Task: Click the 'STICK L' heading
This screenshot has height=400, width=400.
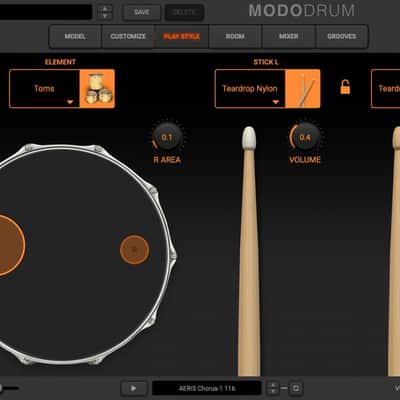Action: tap(266, 62)
